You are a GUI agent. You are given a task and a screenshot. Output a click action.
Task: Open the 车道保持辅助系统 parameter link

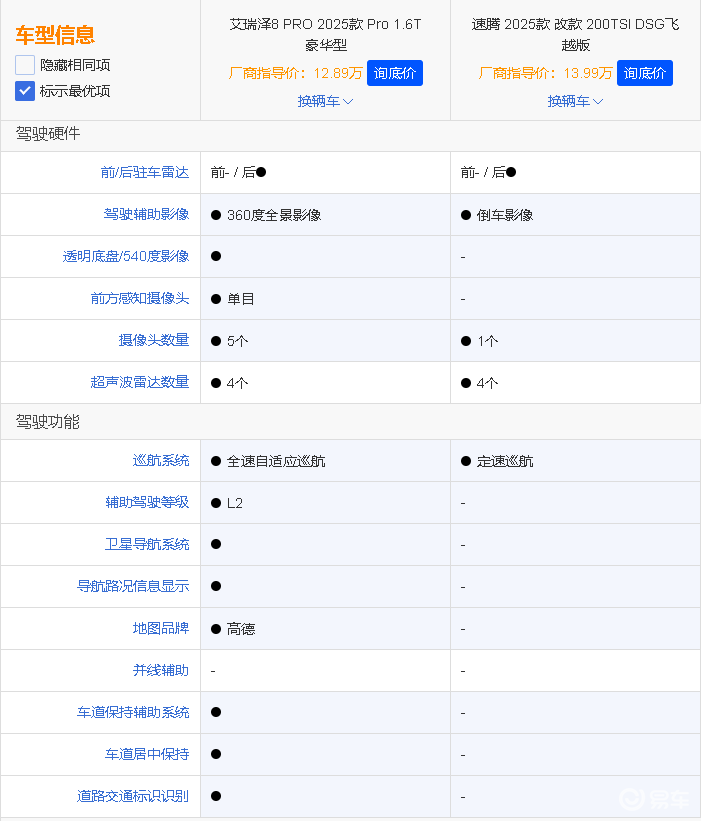[x=133, y=712]
